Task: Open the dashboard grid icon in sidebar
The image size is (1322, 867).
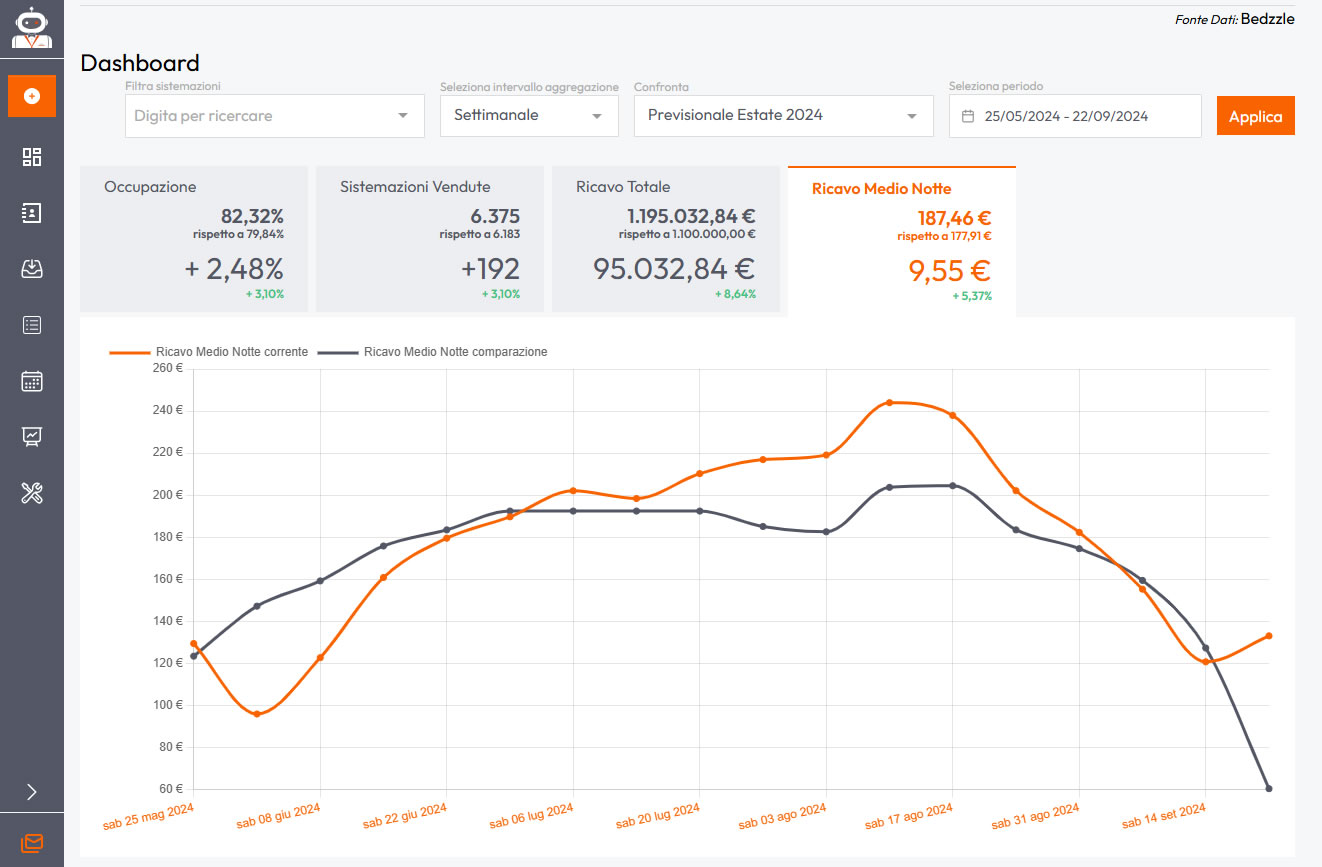Action: point(32,157)
